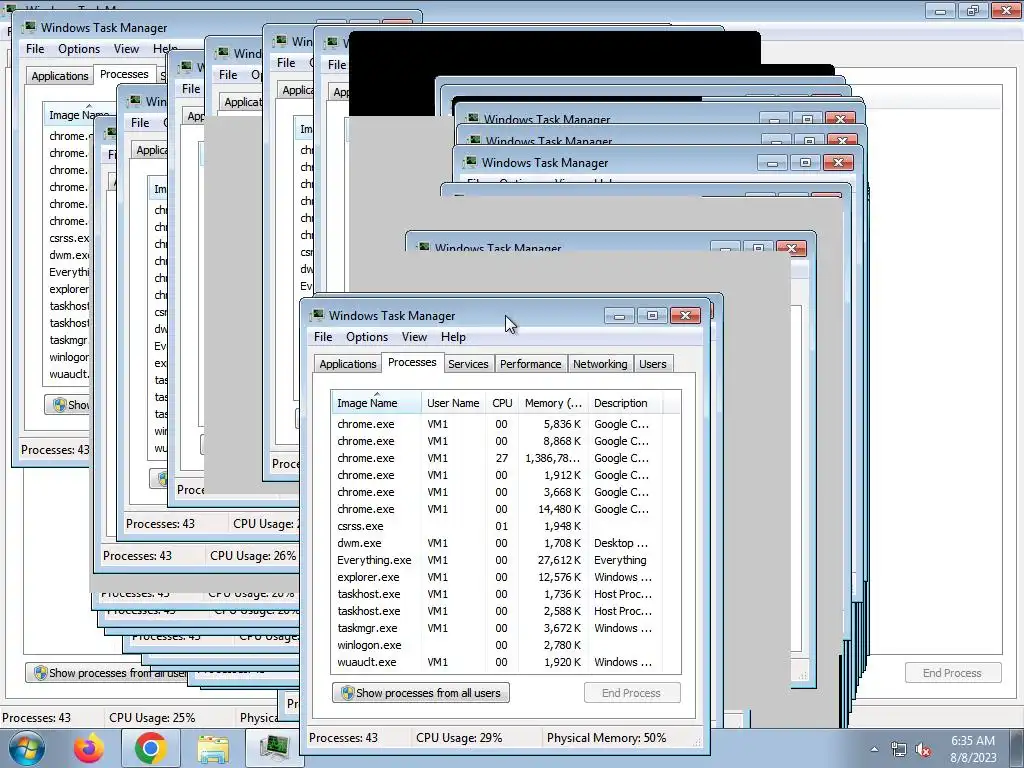Select taskhost.exe row with 1,736 K memory
The image size is (1024, 768).
click(506, 594)
